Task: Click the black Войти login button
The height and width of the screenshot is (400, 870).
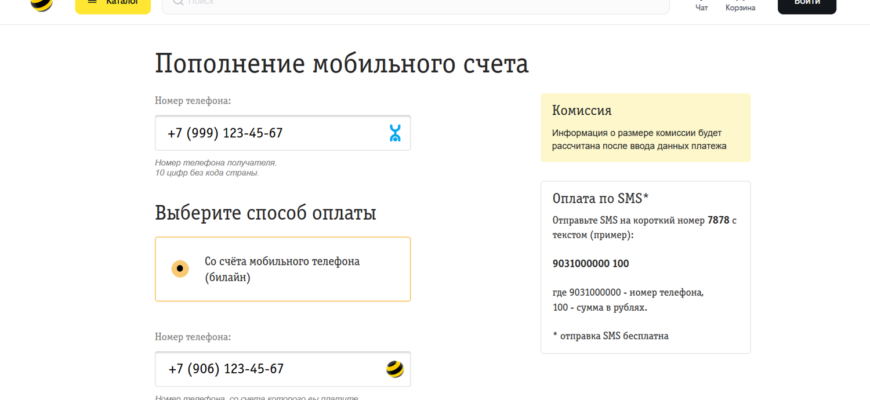Action: coord(807,4)
